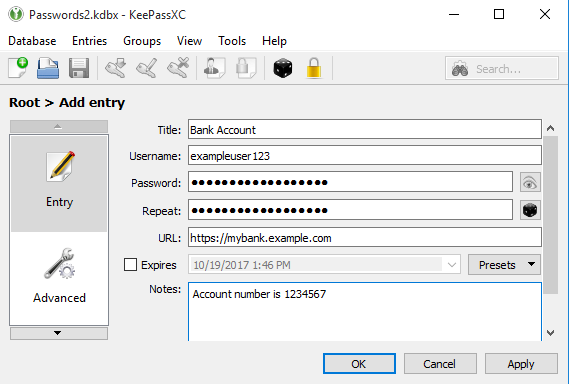Open the Entries menu
569x384 pixels.
(x=89, y=41)
